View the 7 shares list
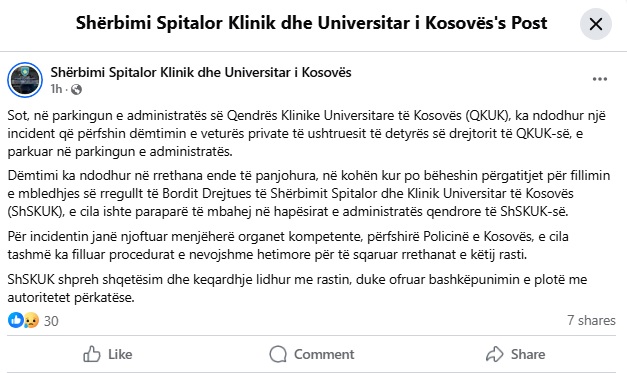Screen dimensions: 627x373 tap(591, 320)
